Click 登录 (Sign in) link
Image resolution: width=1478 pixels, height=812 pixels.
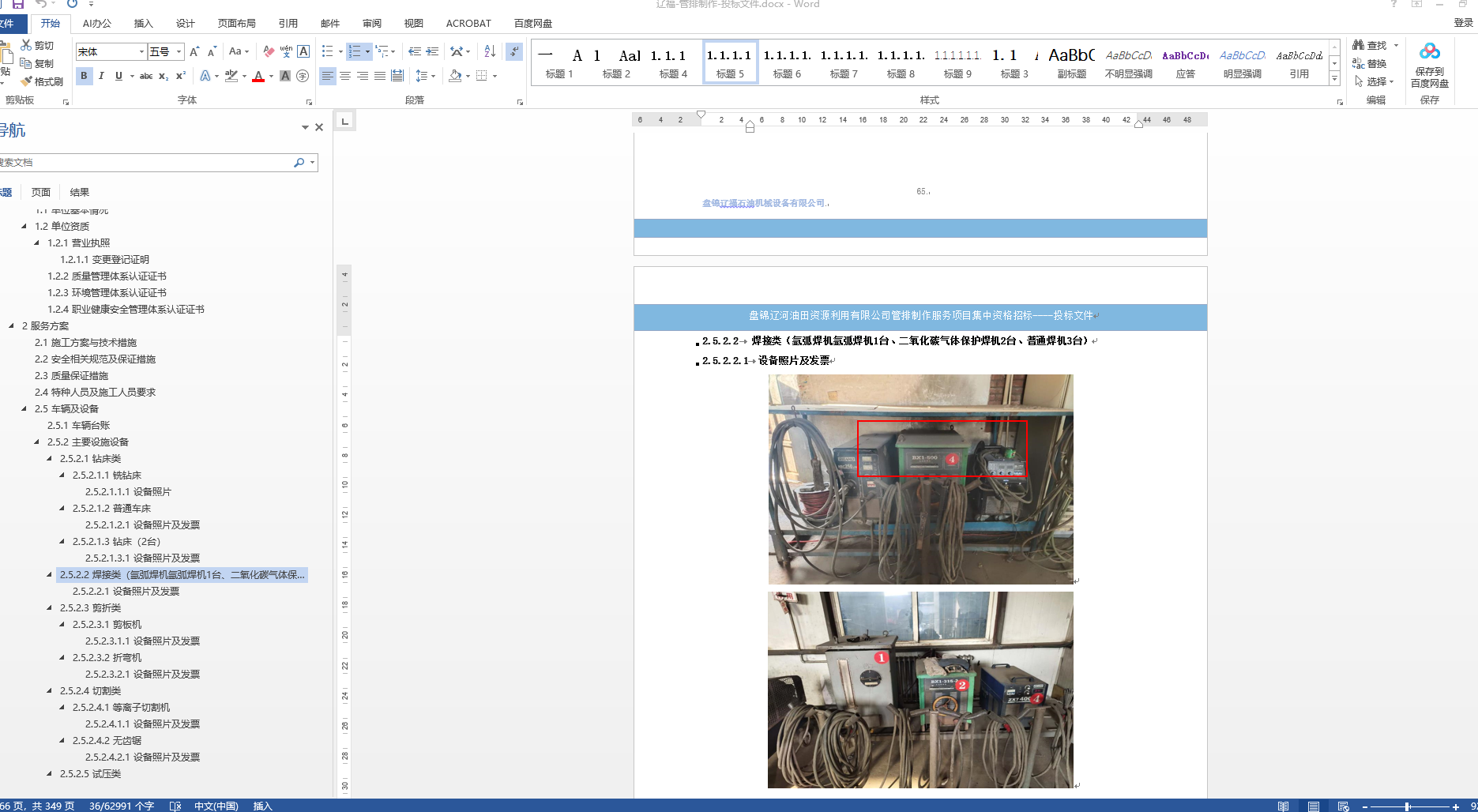click(1463, 23)
